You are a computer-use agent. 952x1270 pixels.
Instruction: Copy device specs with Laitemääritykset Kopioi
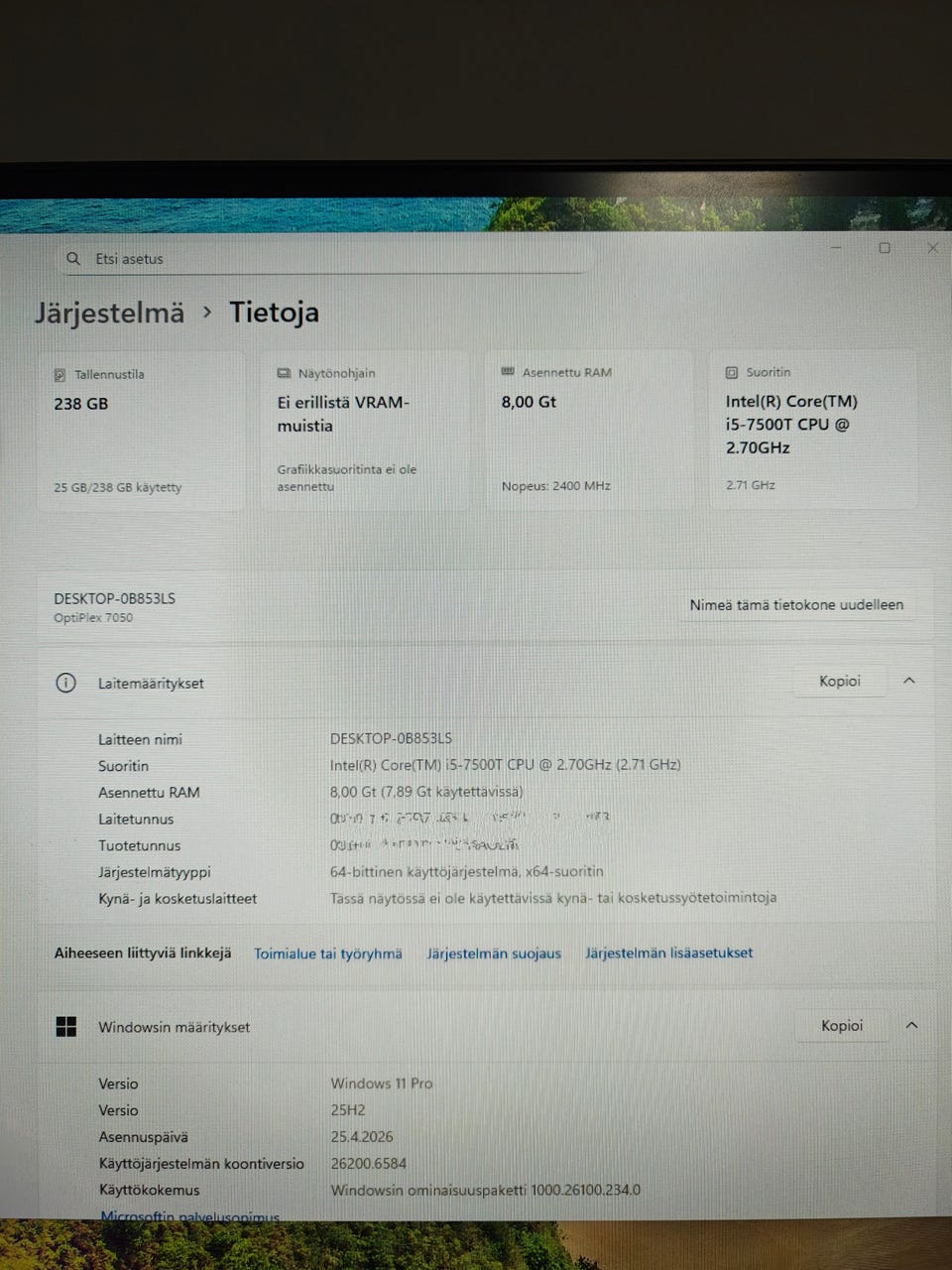tap(839, 682)
